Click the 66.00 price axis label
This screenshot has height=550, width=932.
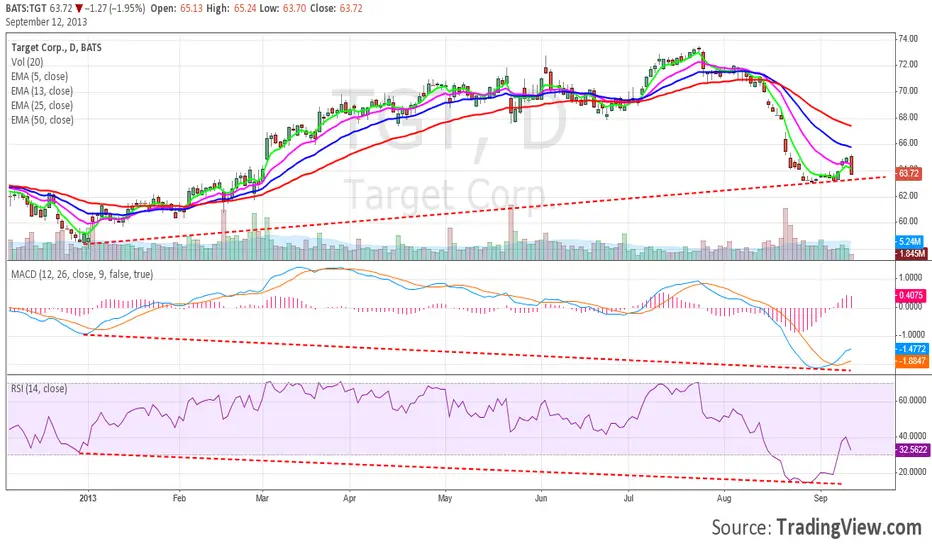(x=908, y=143)
